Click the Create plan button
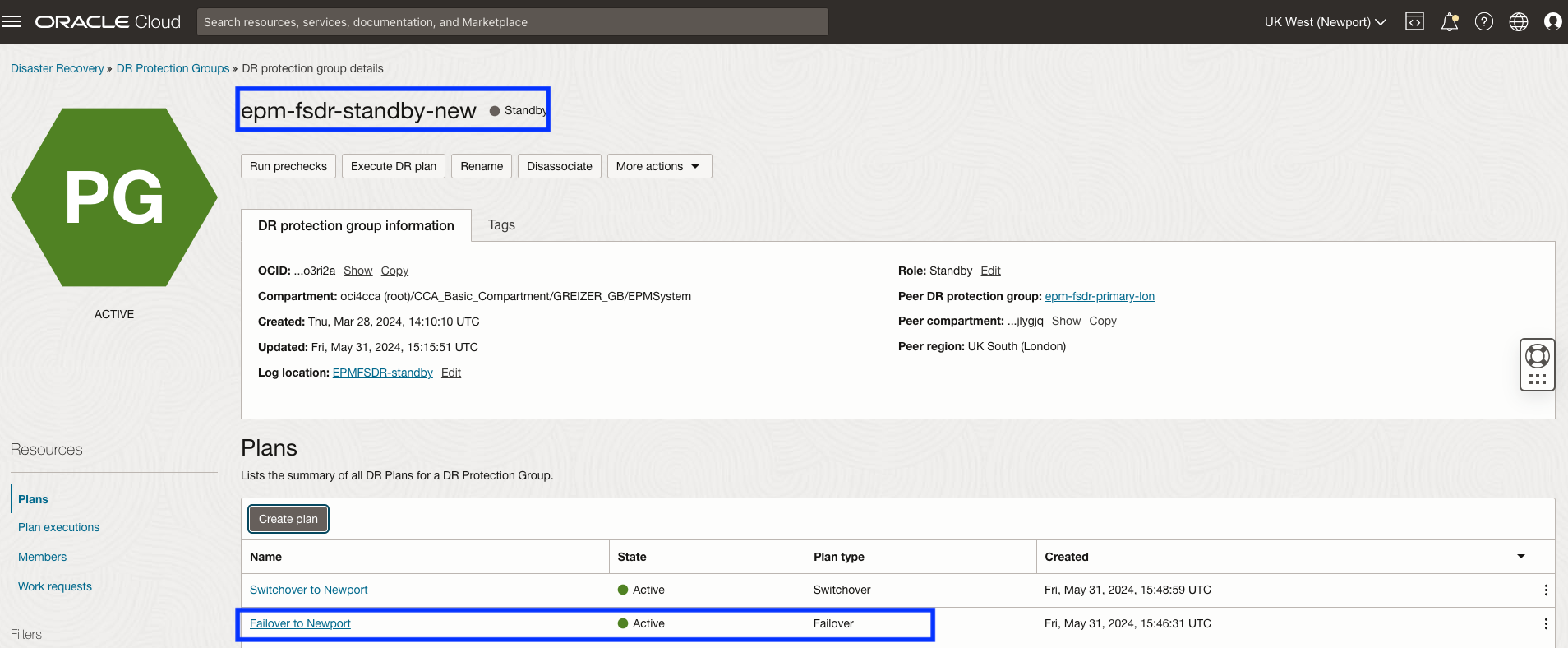This screenshot has height=648, width=1568. pyautogui.click(x=288, y=519)
